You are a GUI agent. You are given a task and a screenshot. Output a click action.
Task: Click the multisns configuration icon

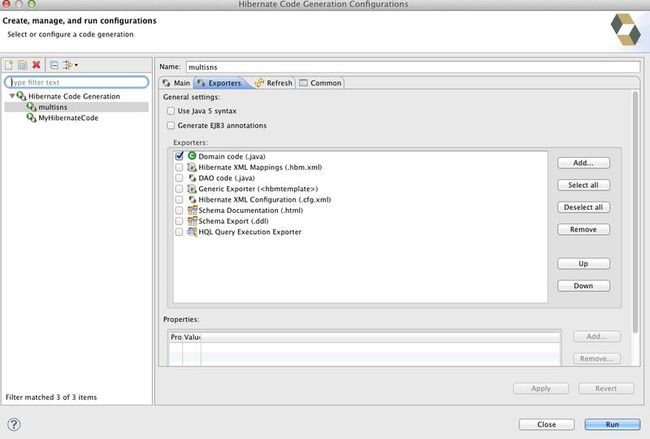coord(32,107)
